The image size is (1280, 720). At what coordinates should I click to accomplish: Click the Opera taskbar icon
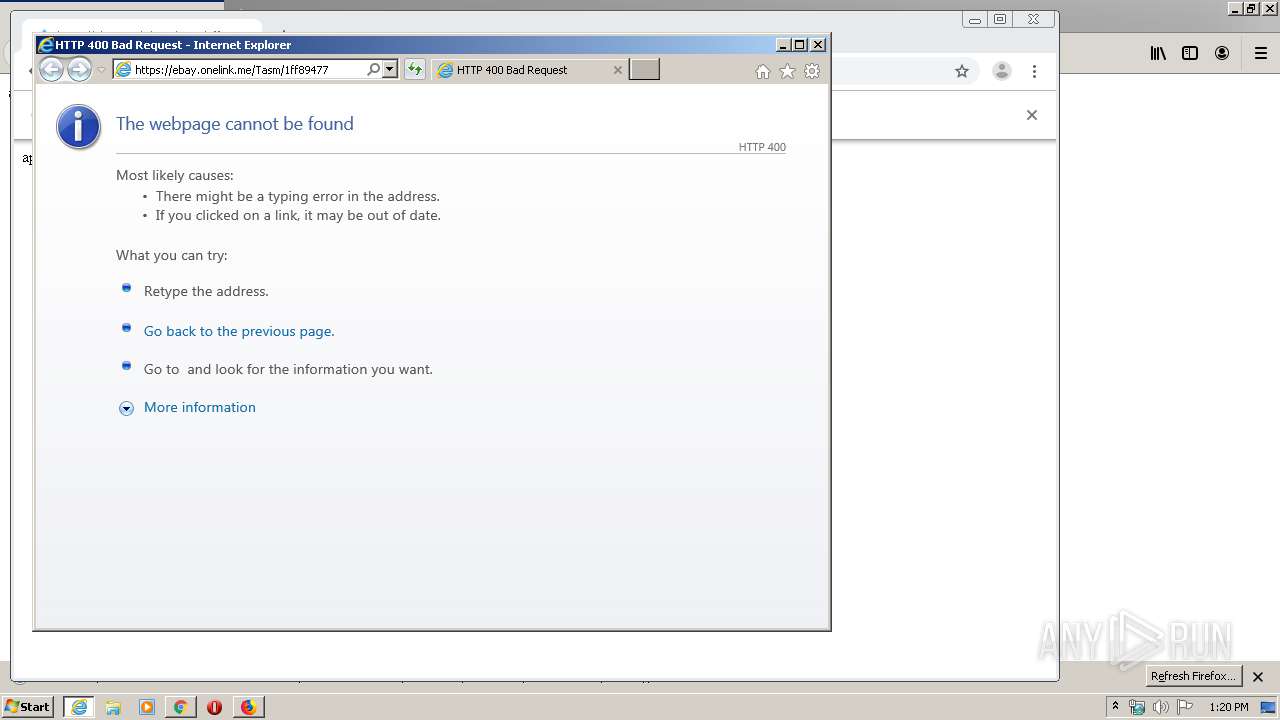click(x=214, y=707)
